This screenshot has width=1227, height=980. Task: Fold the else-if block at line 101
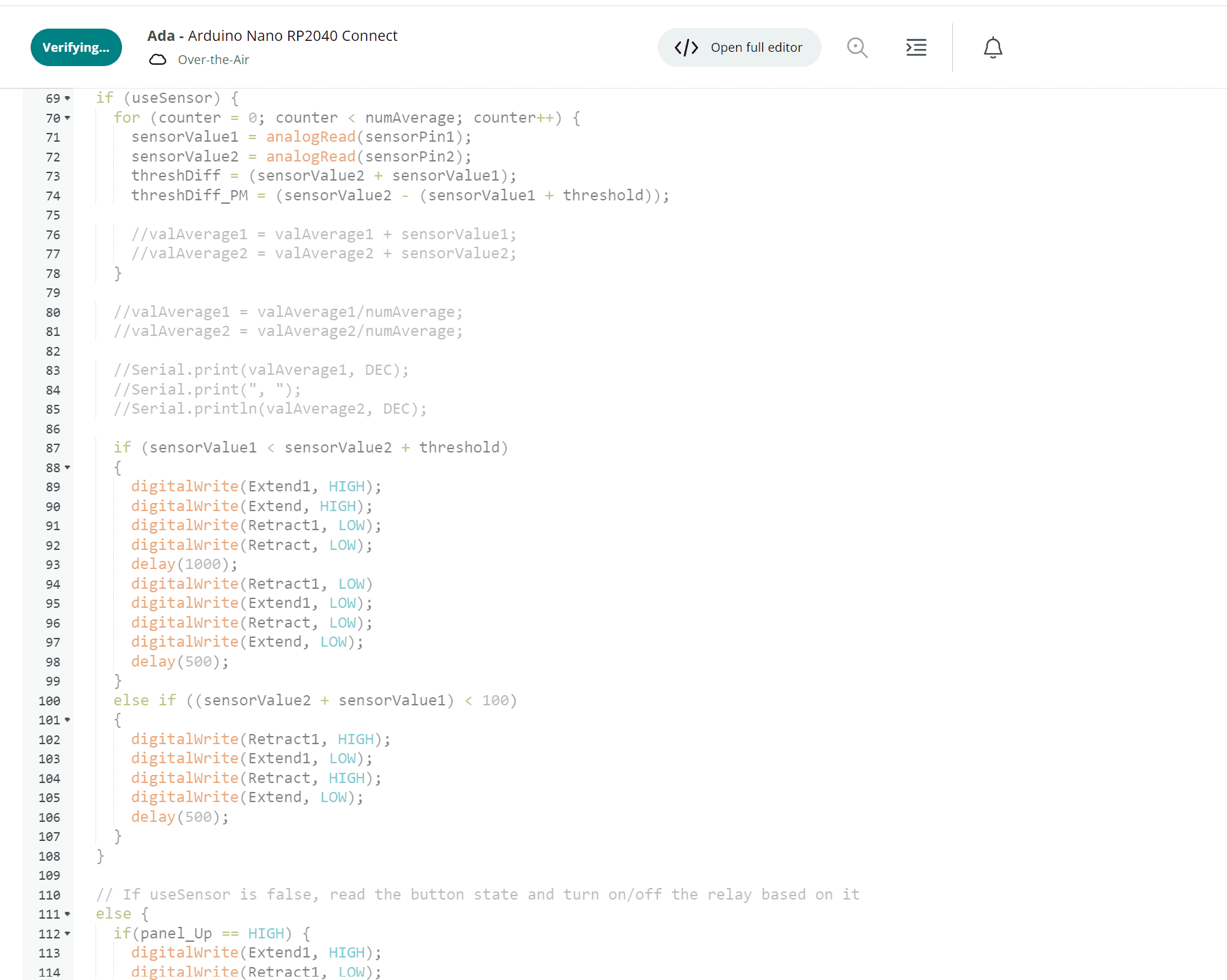67,720
